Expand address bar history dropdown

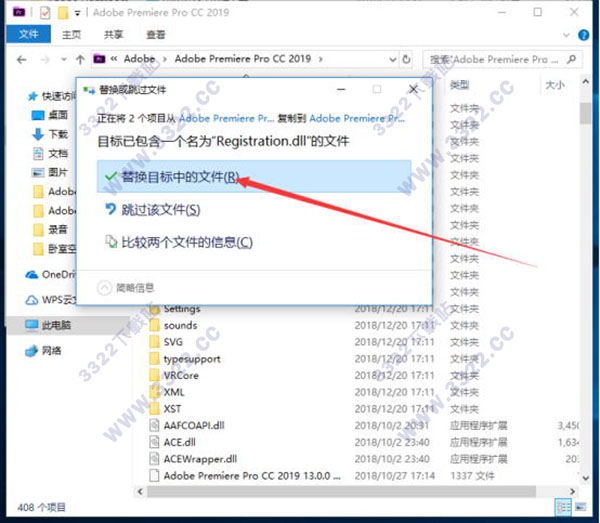(x=393, y=59)
